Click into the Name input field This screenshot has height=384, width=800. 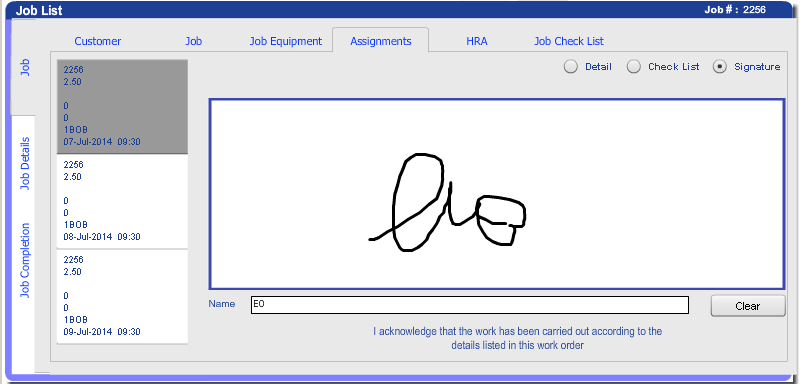pos(470,305)
